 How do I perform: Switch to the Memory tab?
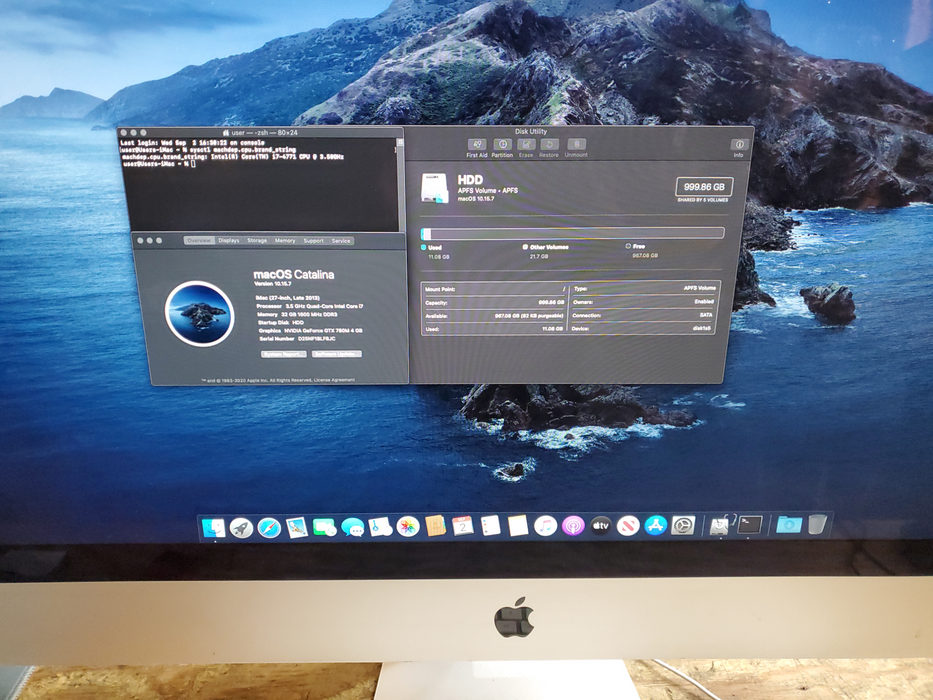point(285,240)
